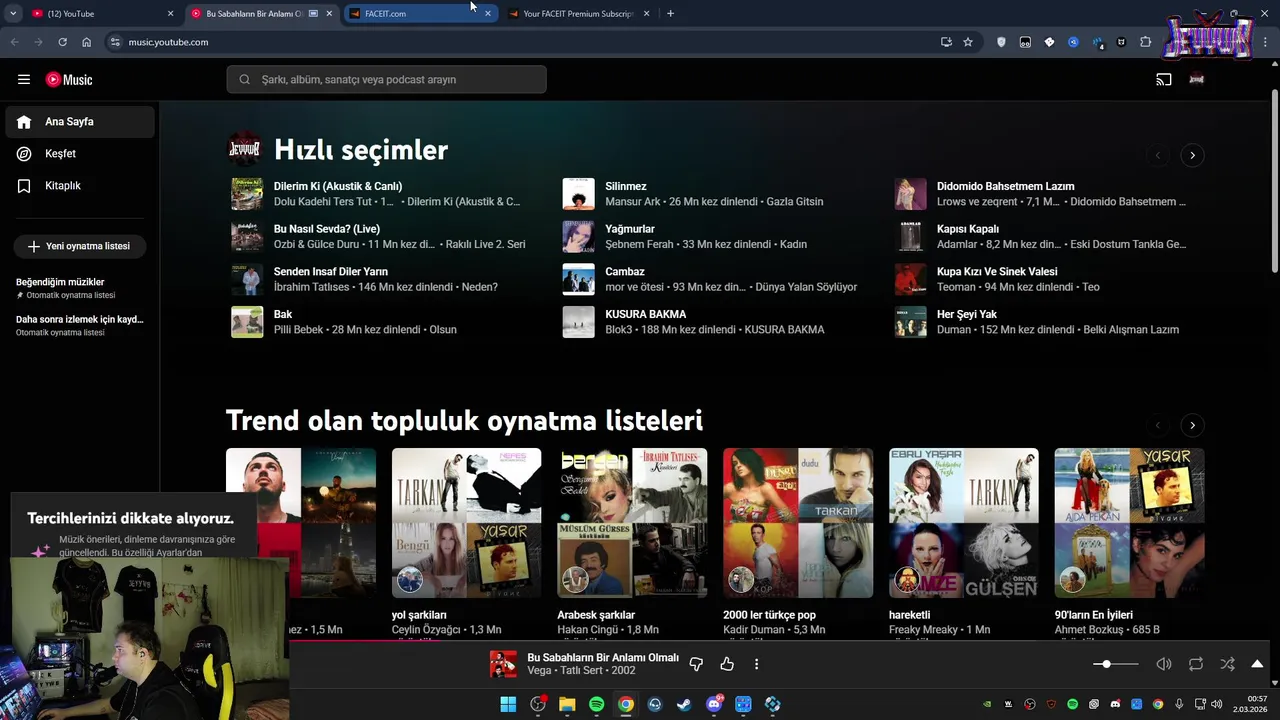1280x720 pixels.
Task: Click the YouTube Music logo
Action: click(69, 80)
